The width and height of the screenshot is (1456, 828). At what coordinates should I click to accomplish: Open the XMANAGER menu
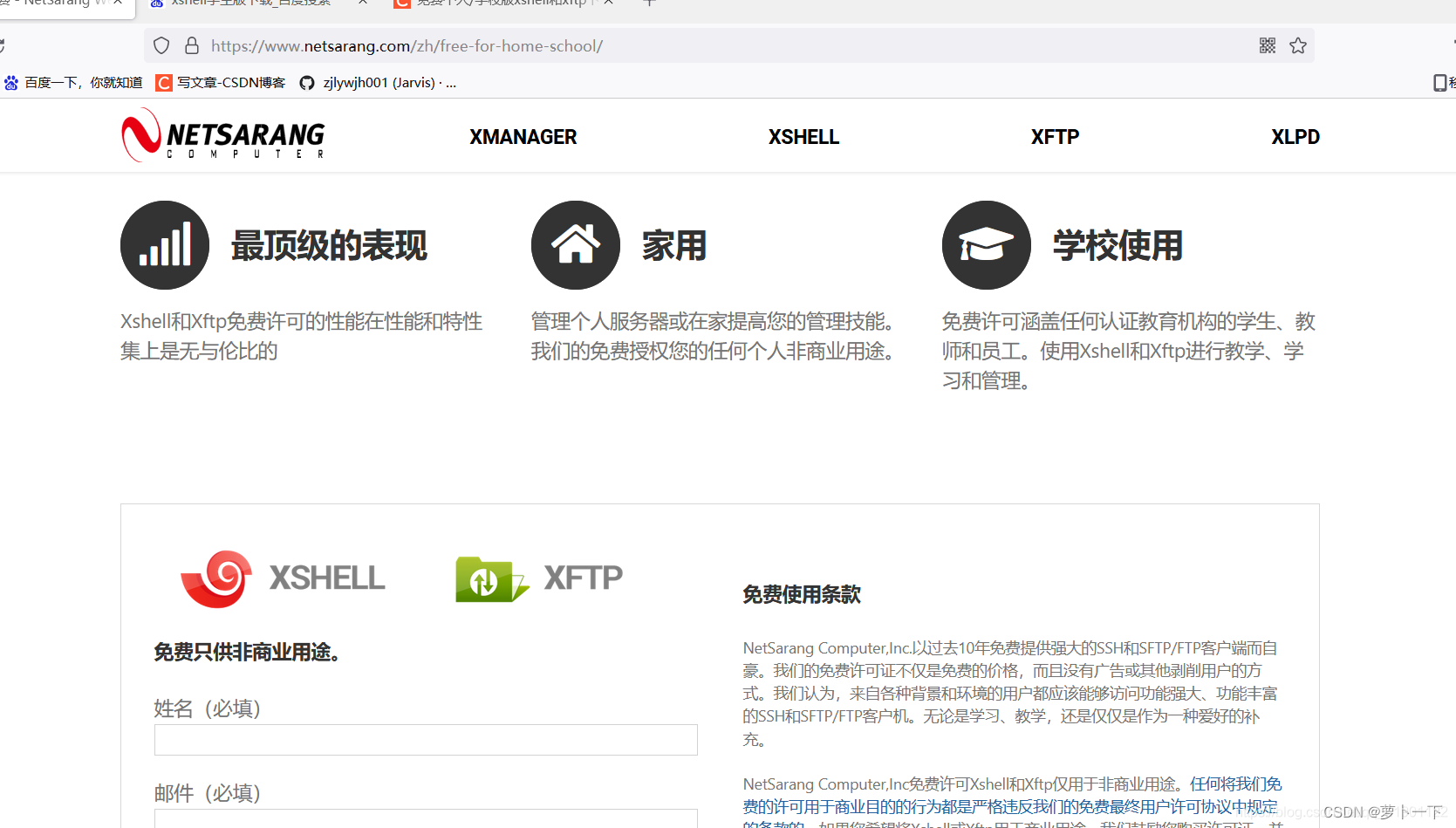523,137
